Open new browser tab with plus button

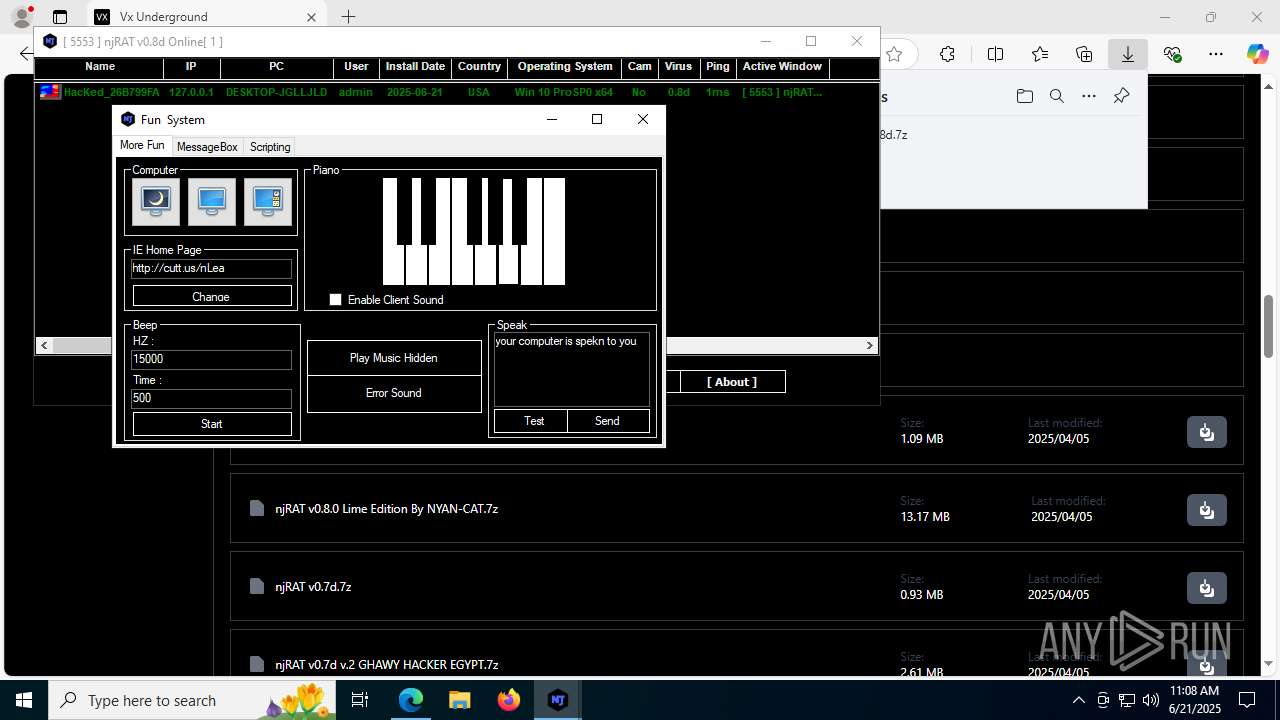click(x=348, y=17)
